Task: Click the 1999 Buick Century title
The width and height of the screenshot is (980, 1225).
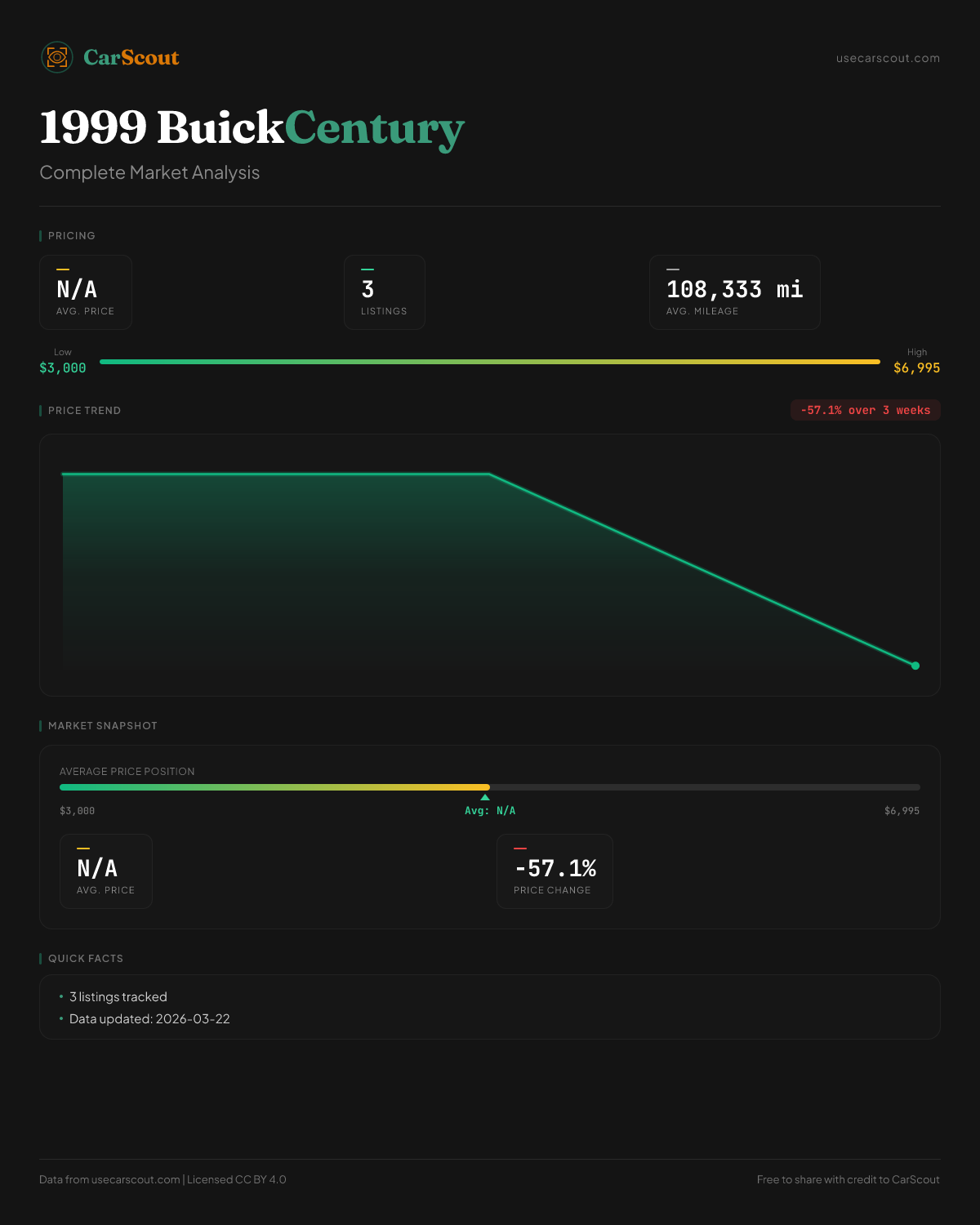Action: [252, 128]
